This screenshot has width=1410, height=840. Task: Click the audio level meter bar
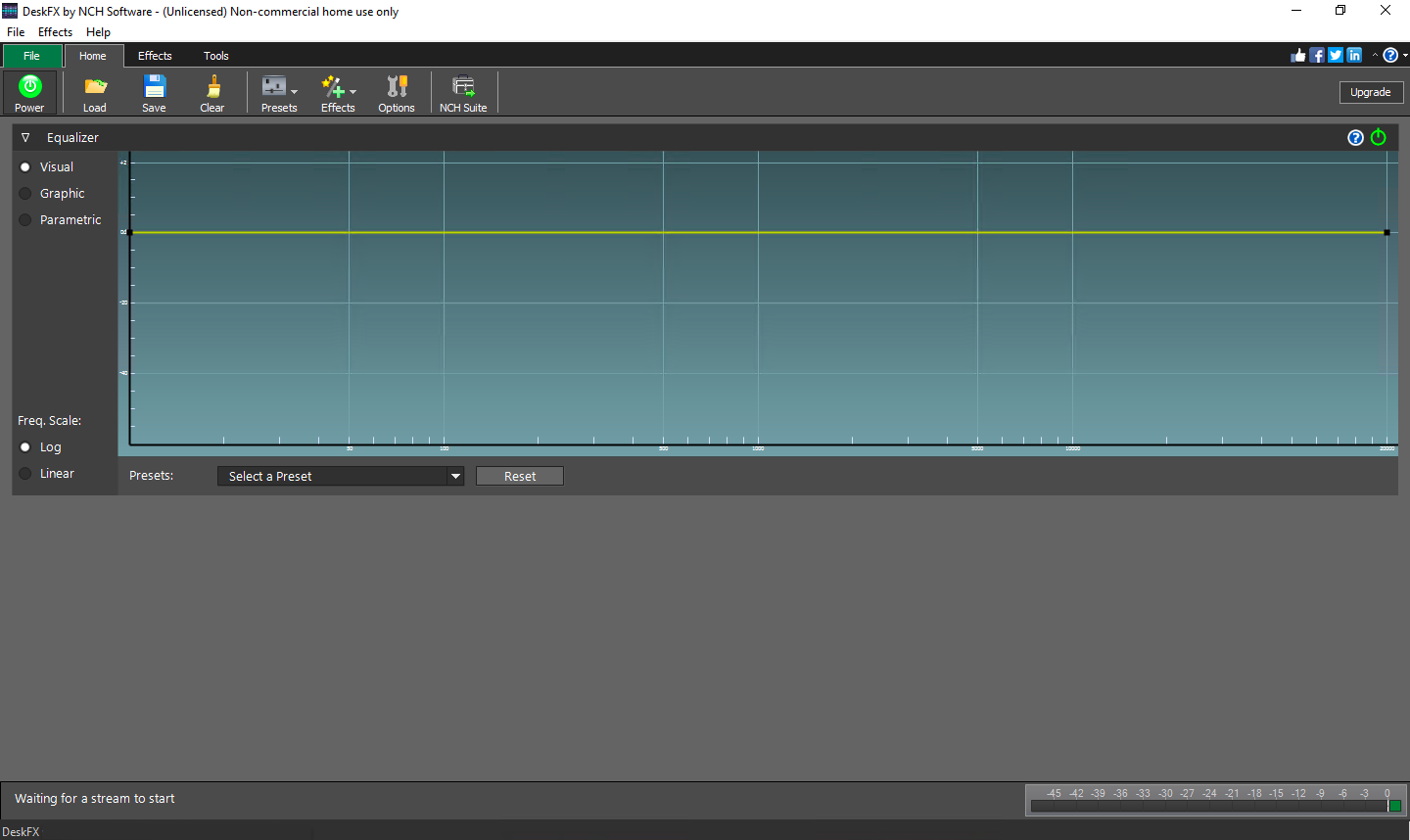click(1214, 806)
